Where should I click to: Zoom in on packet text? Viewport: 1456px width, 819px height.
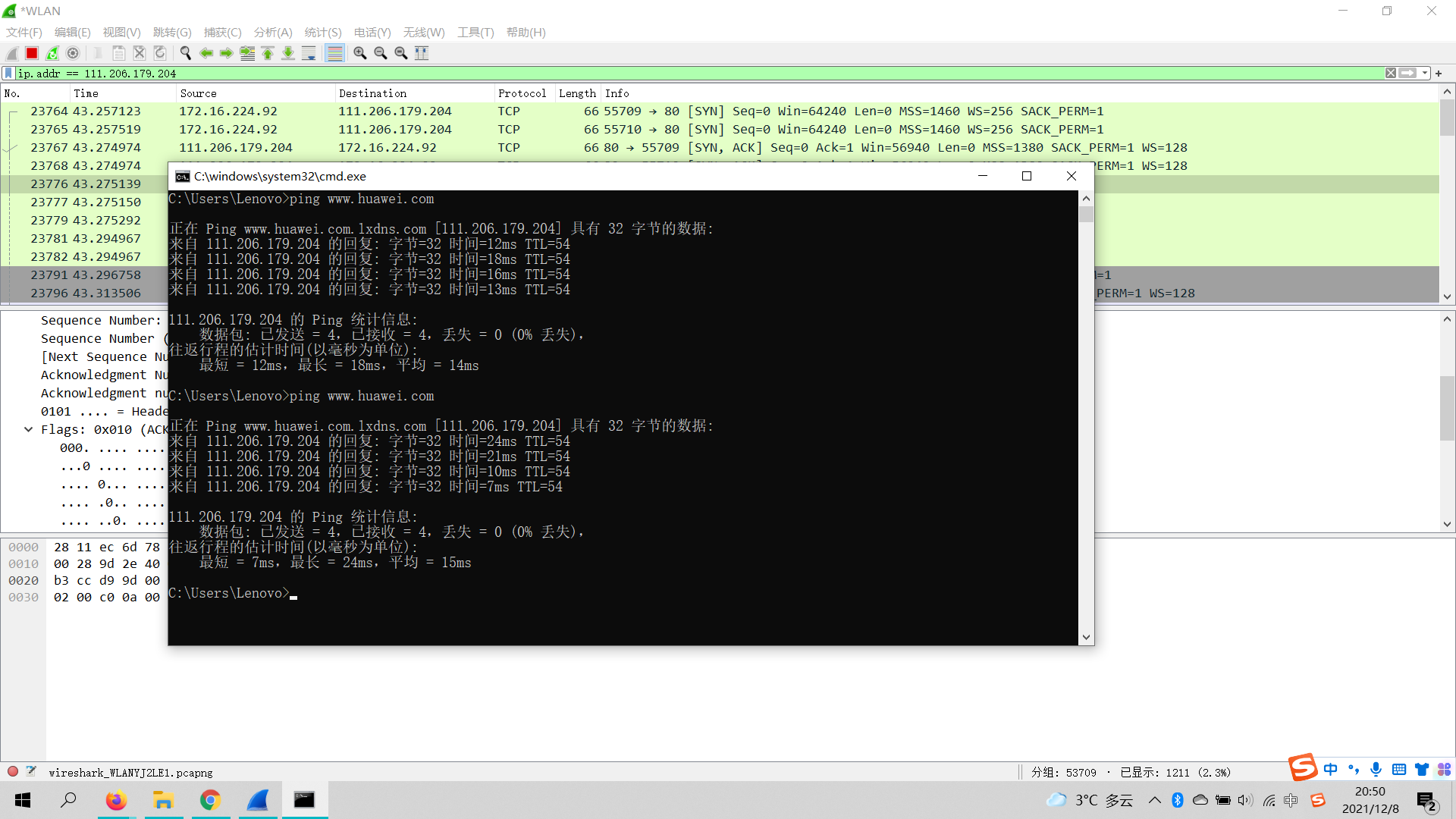[x=360, y=53]
